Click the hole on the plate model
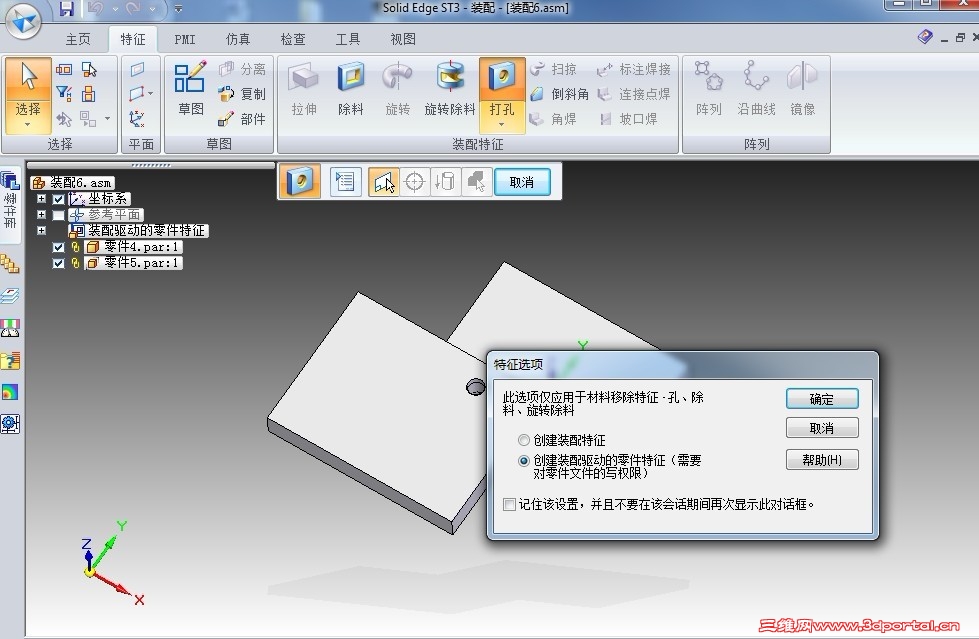The height and width of the screenshot is (639, 979). [476, 387]
